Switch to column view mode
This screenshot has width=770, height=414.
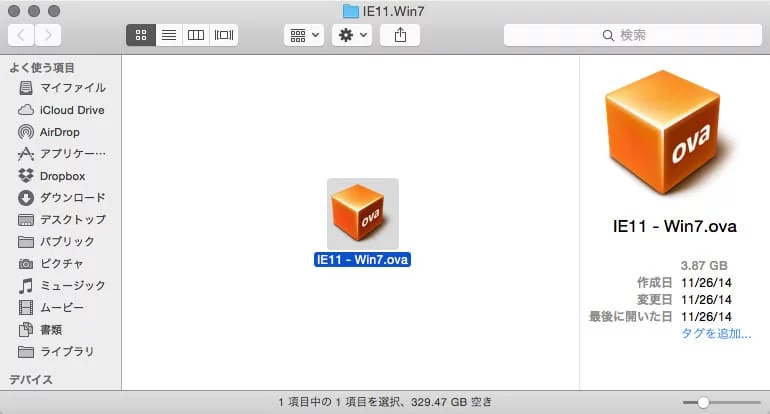196,35
